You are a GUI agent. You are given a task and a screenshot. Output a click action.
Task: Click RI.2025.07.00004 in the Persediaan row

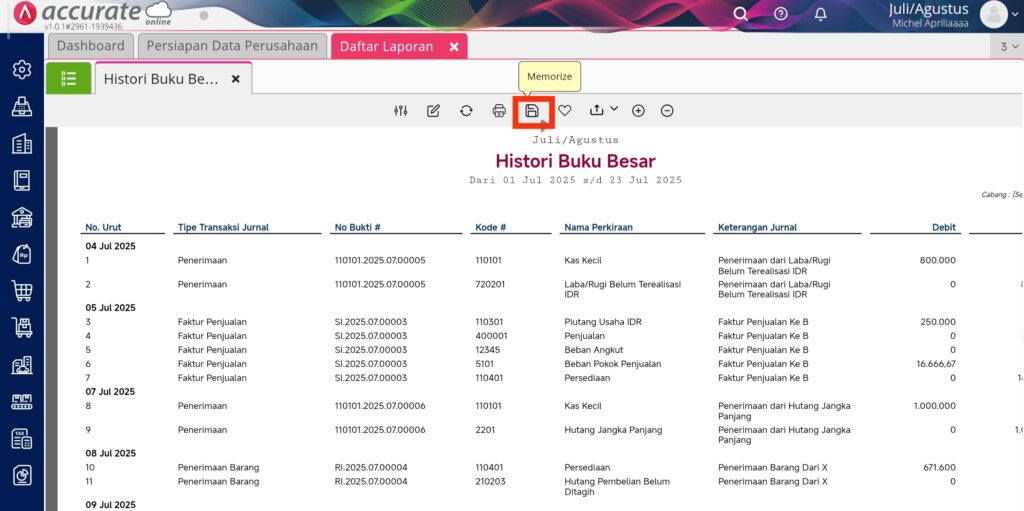coord(371,467)
